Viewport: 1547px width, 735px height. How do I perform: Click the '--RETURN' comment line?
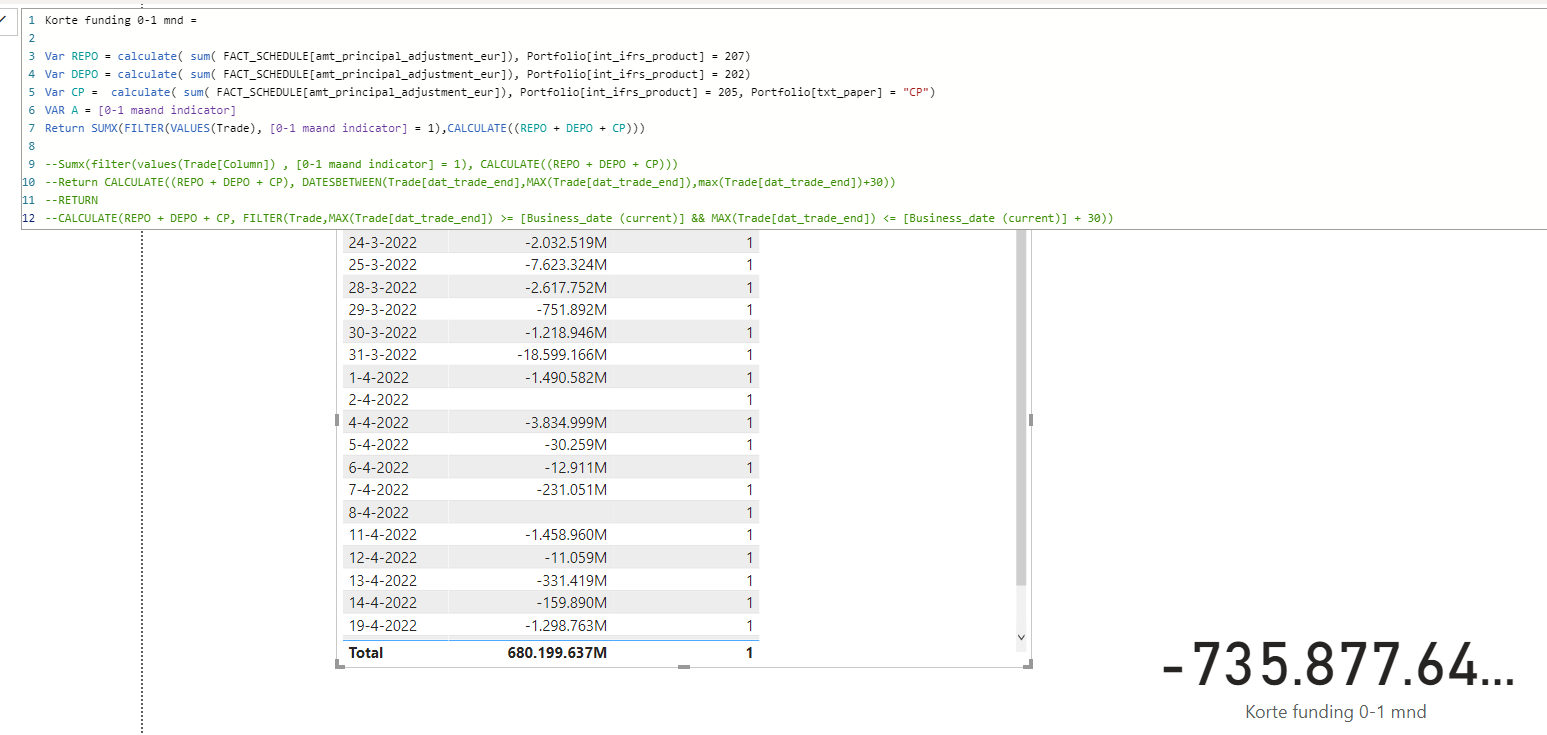71,200
